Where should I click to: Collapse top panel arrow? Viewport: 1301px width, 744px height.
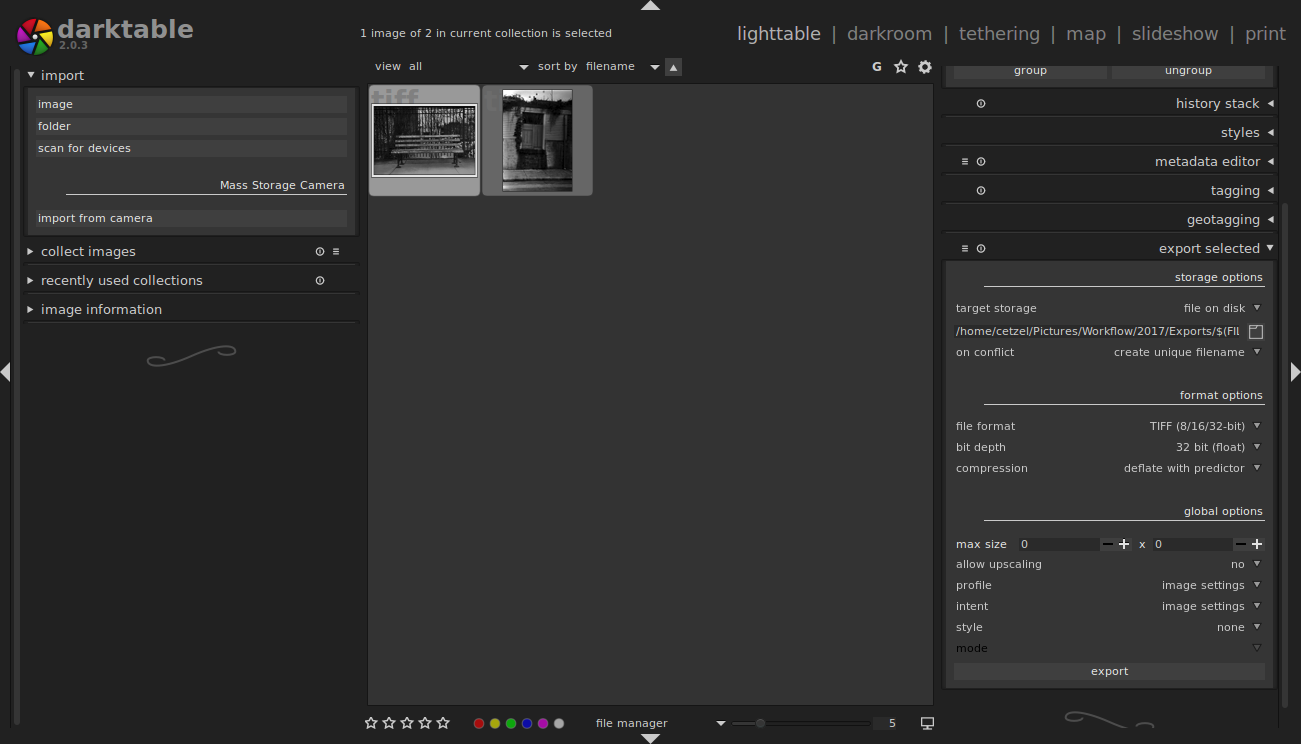[x=650, y=5]
